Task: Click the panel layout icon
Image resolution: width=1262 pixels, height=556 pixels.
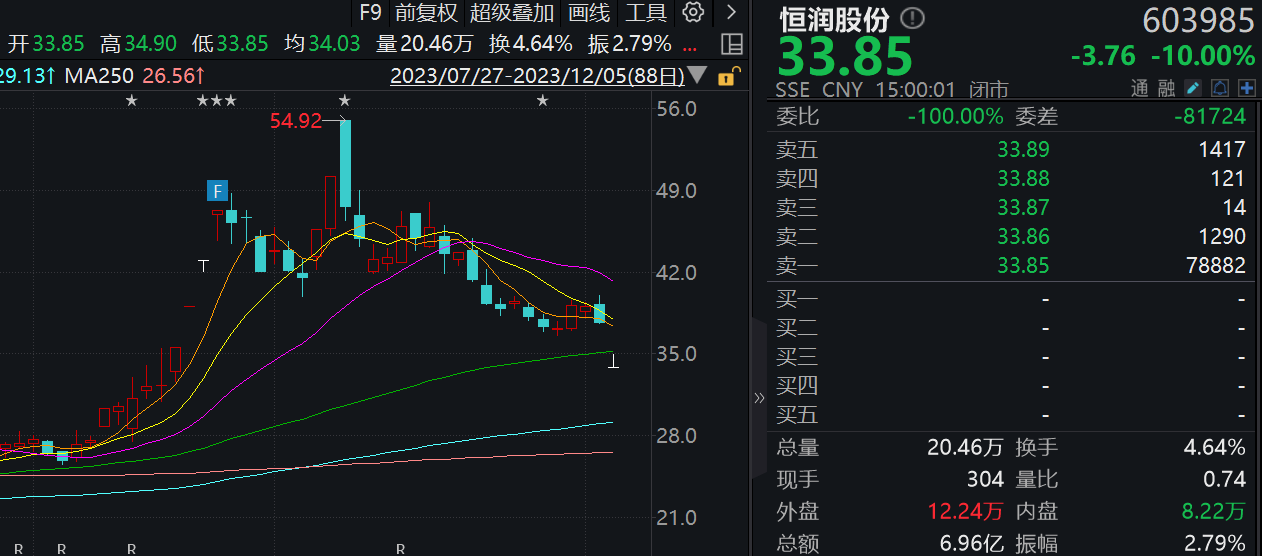Action: click(731, 44)
